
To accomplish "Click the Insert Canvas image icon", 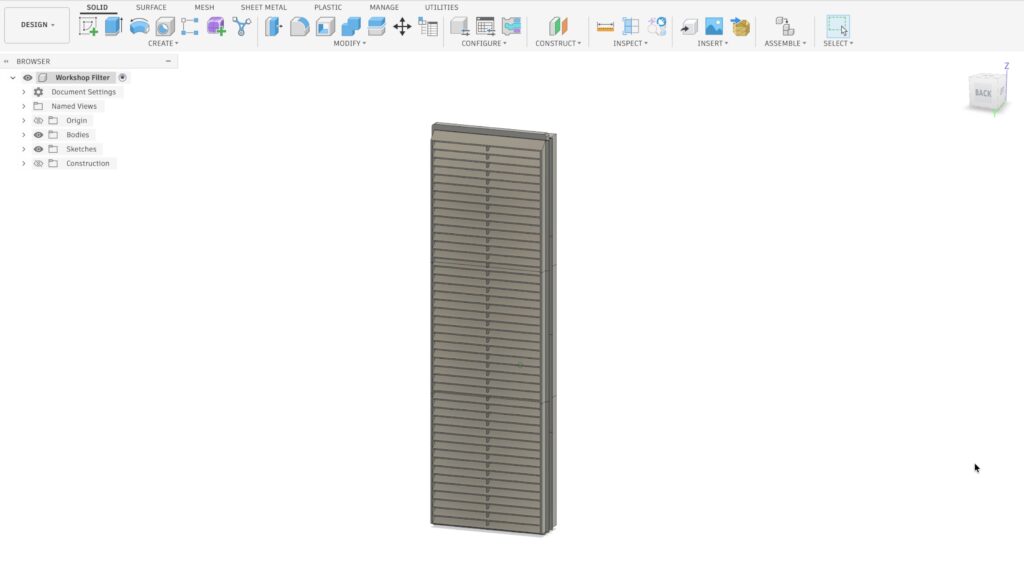I will (x=714, y=27).
